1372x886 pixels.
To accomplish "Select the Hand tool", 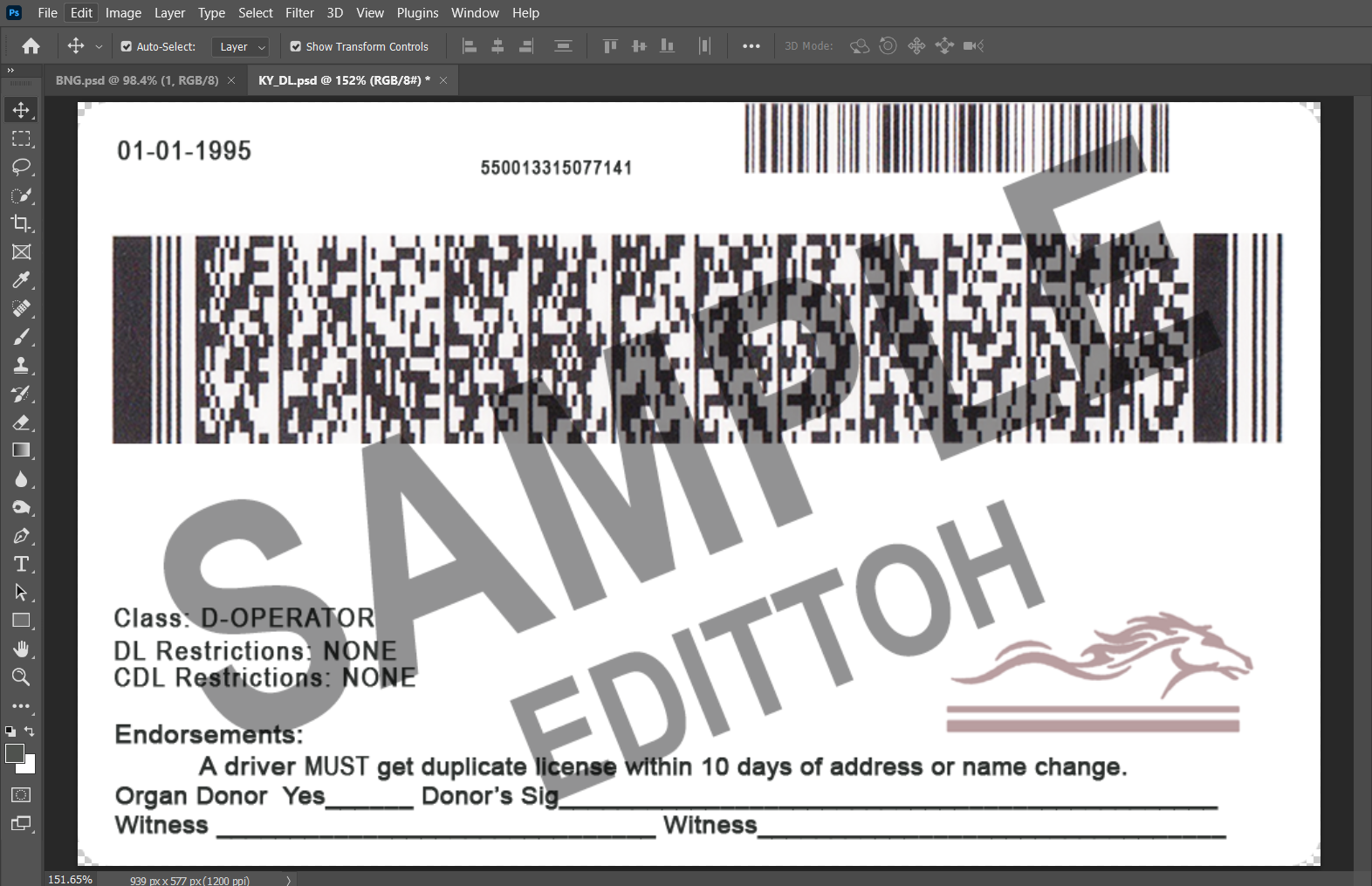I will [x=21, y=649].
